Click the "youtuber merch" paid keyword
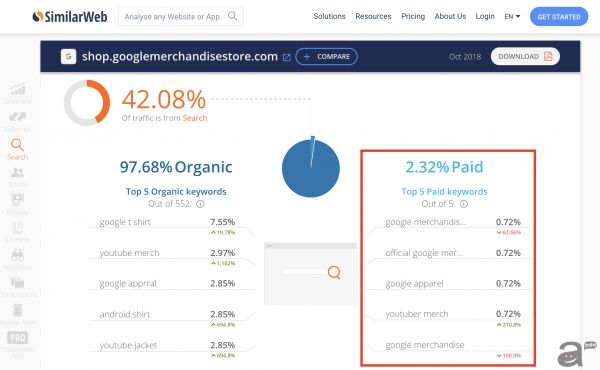The height and width of the screenshot is (370, 600). pos(417,314)
